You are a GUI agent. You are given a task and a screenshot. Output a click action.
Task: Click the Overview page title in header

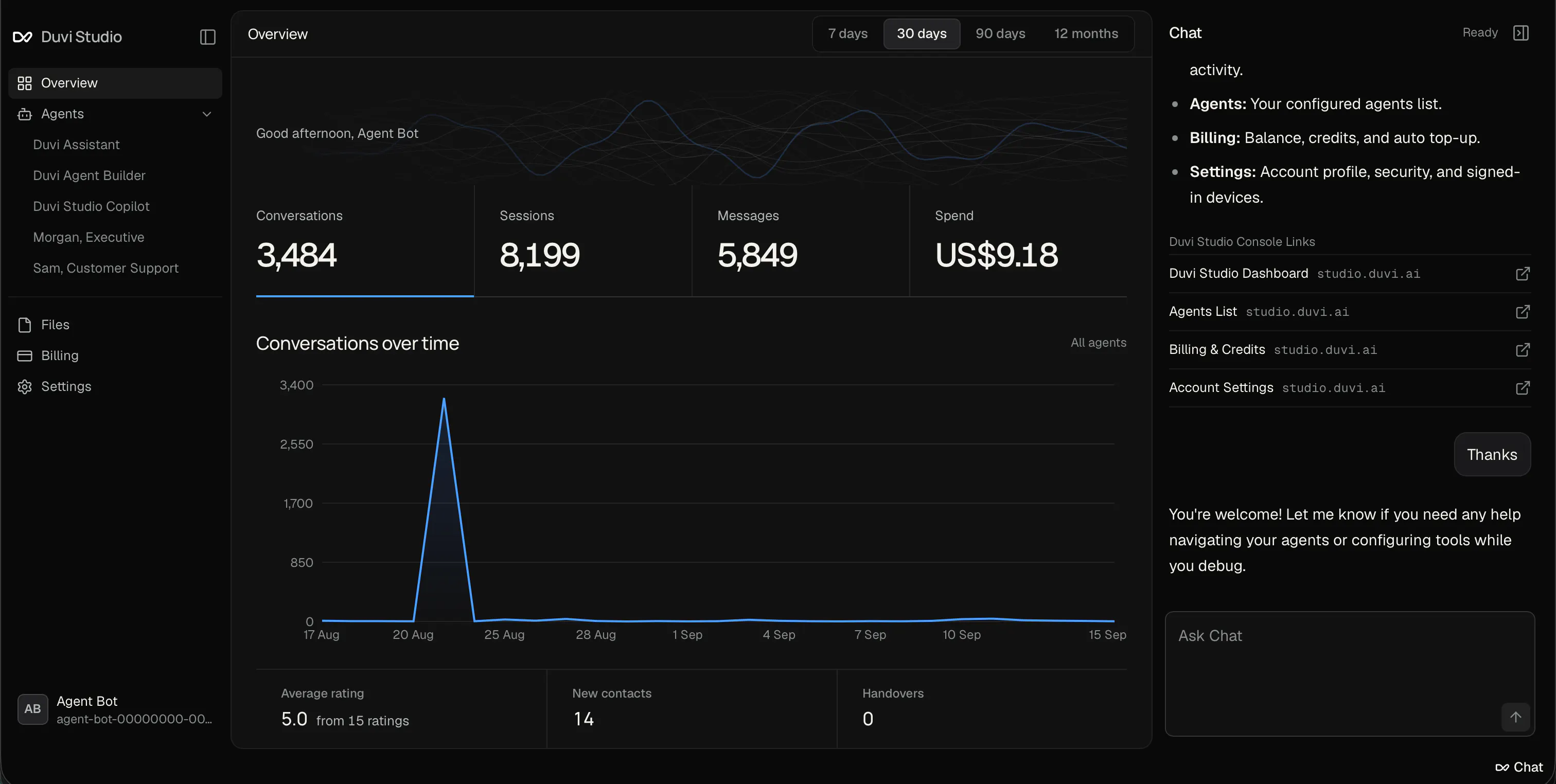pyautogui.click(x=278, y=34)
